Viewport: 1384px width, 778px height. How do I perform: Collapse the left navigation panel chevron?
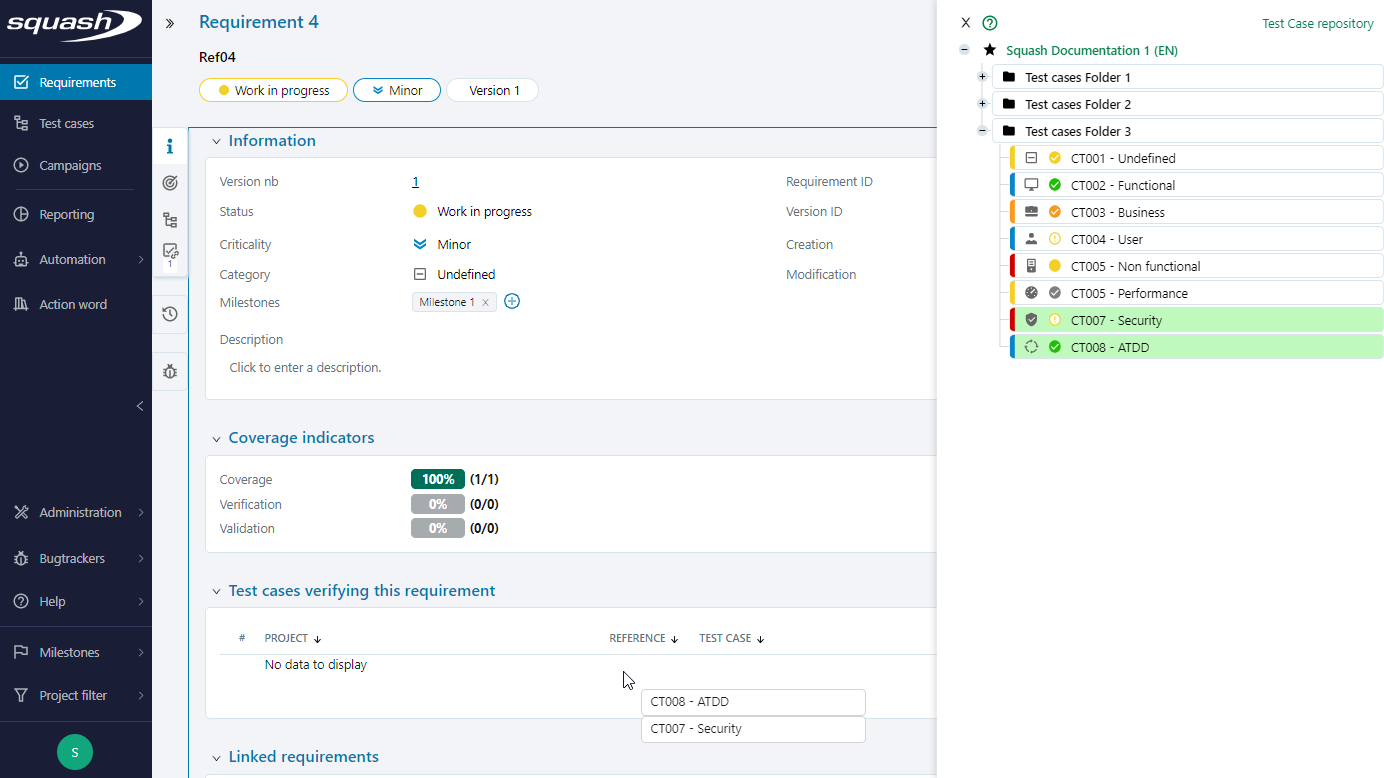(139, 406)
